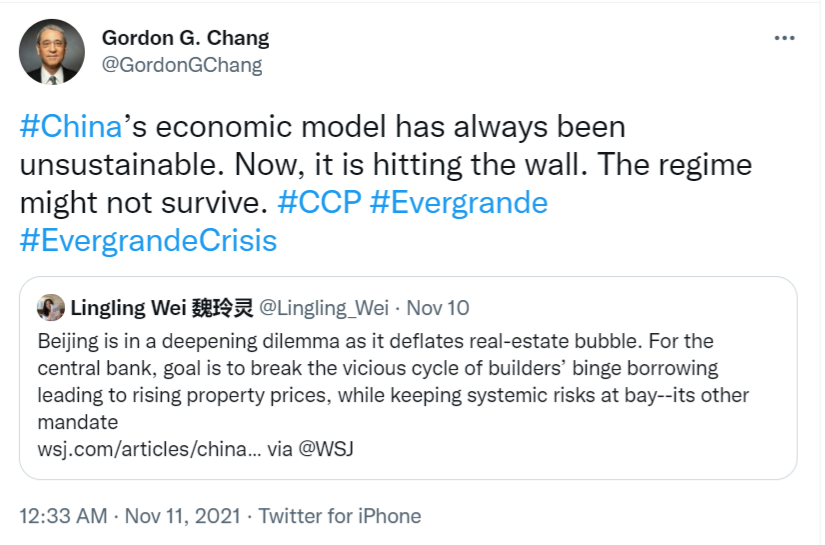Image resolution: width=825 pixels, height=545 pixels.
Task: Click the @GordonGChang handle
Action: [x=182, y=65]
